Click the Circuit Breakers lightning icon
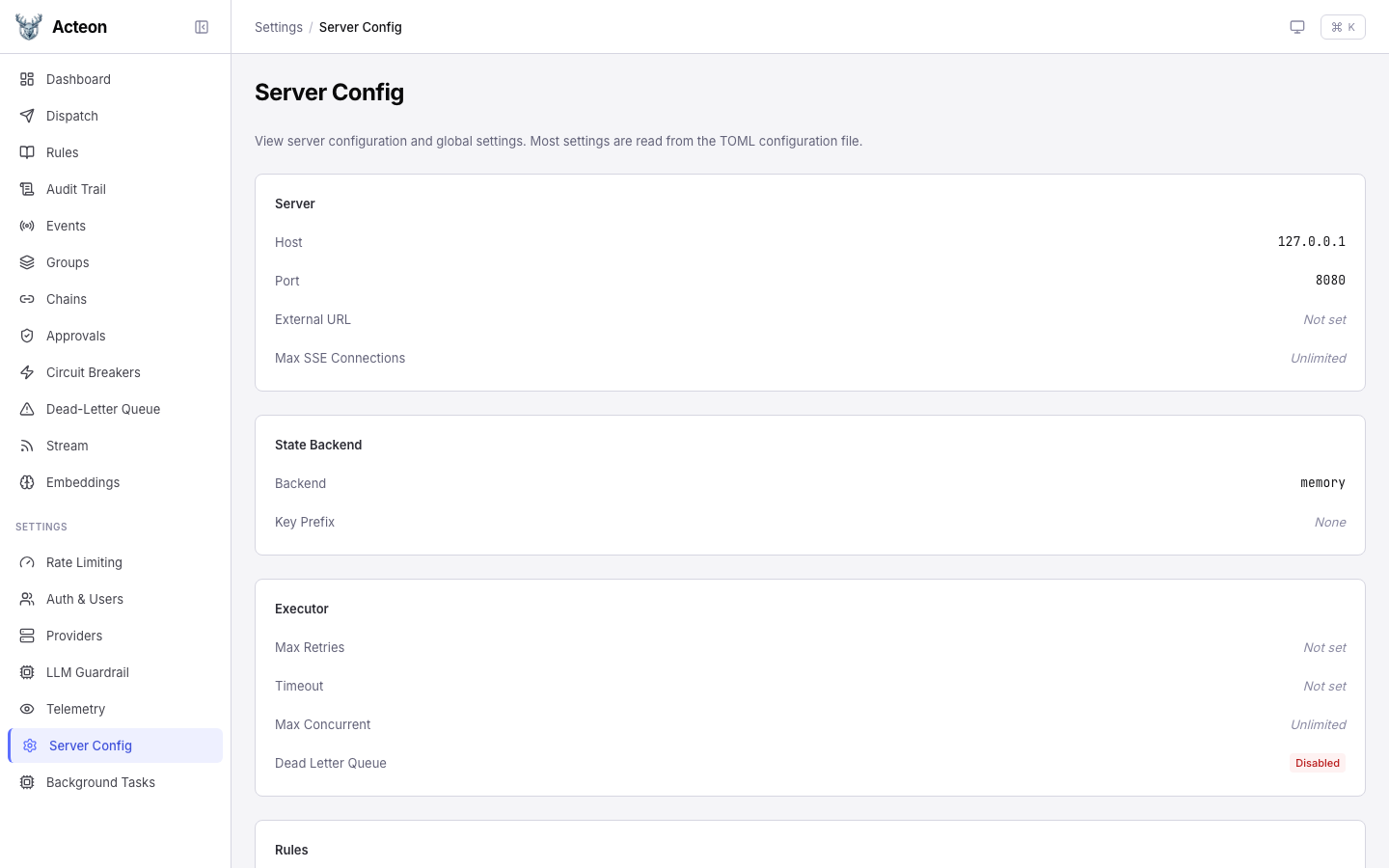 tap(27, 372)
